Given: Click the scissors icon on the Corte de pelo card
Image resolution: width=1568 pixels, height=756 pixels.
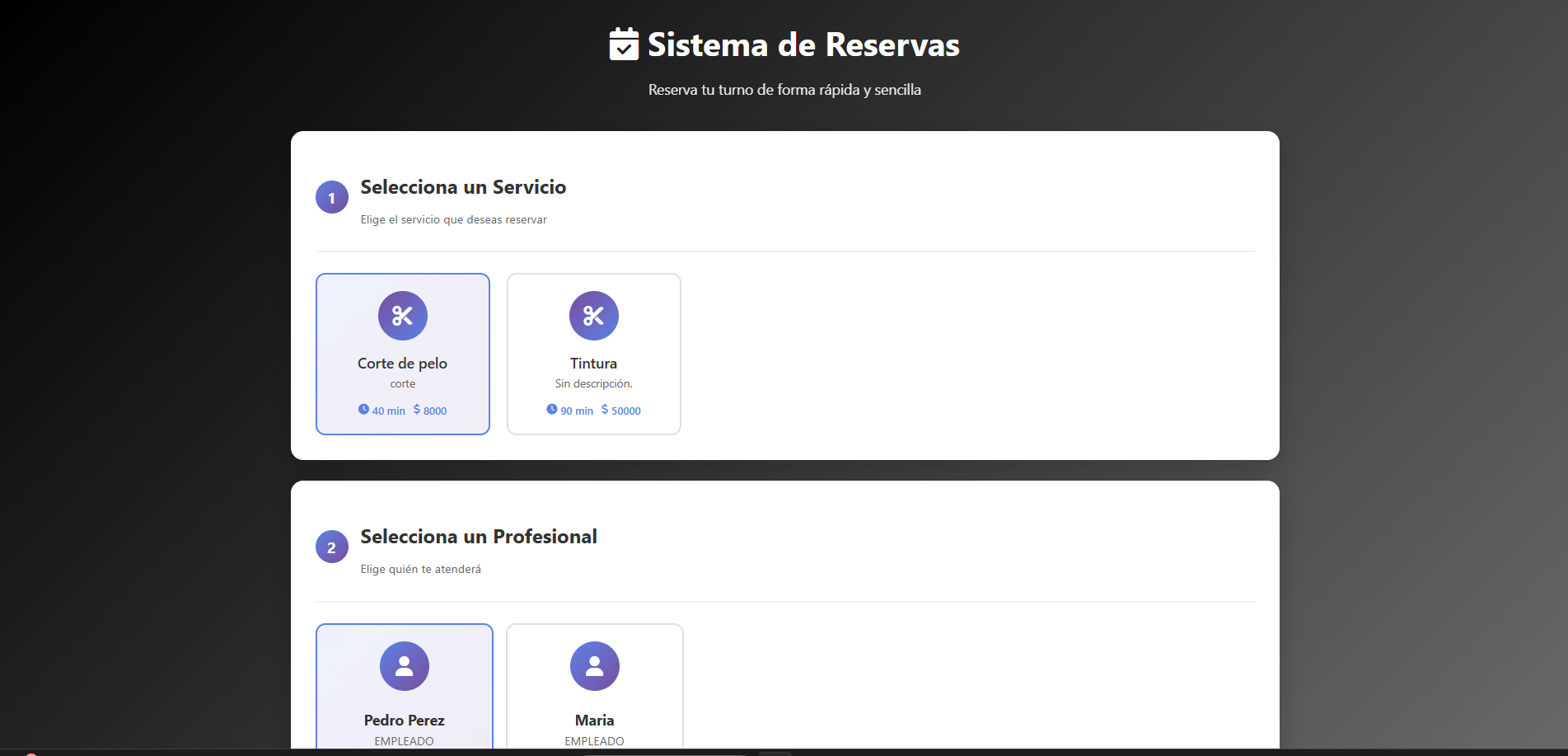Looking at the screenshot, I should 402,316.
